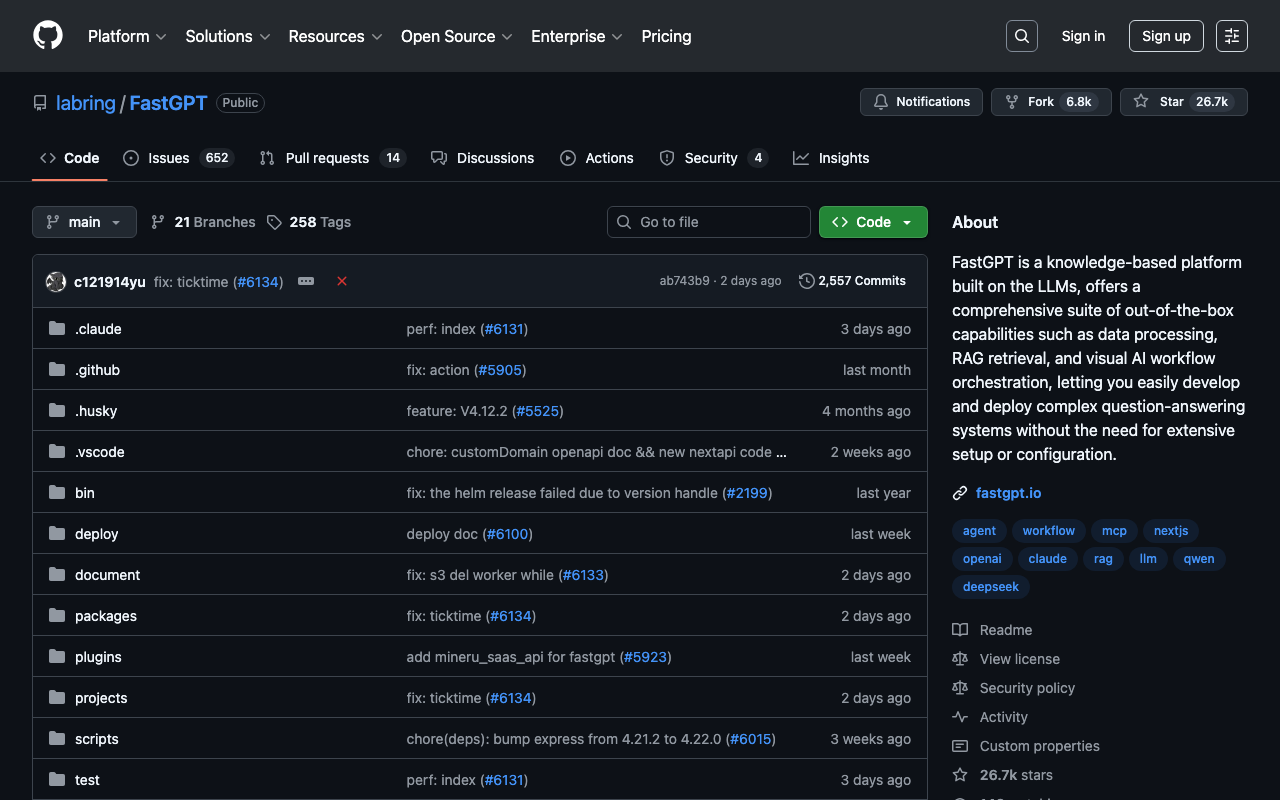Click the Sign up button

[1165, 36]
